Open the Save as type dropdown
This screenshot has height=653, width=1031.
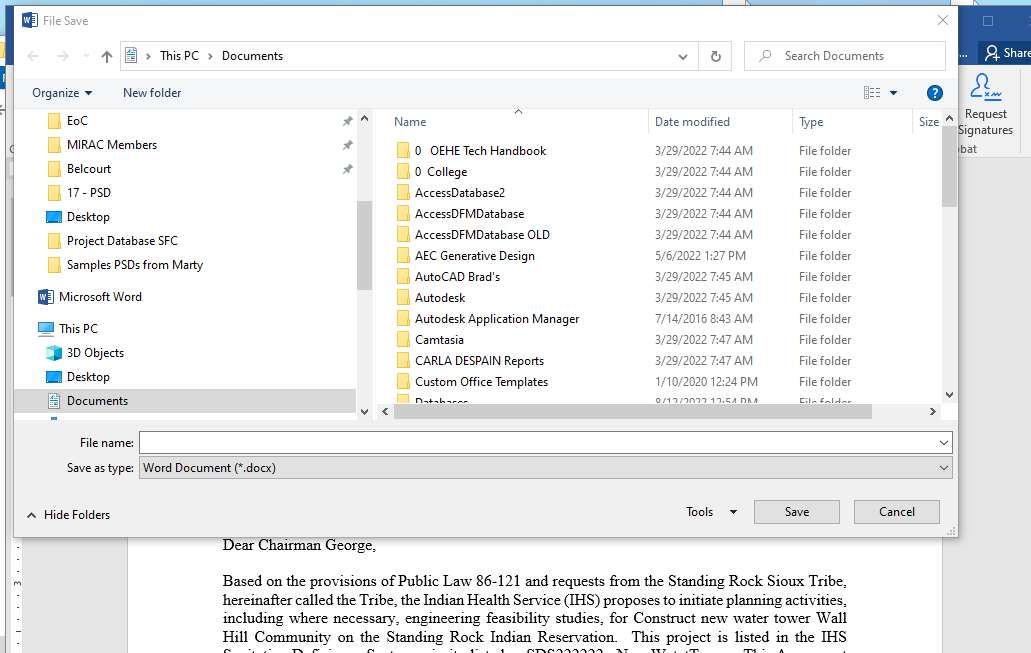click(x=545, y=468)
